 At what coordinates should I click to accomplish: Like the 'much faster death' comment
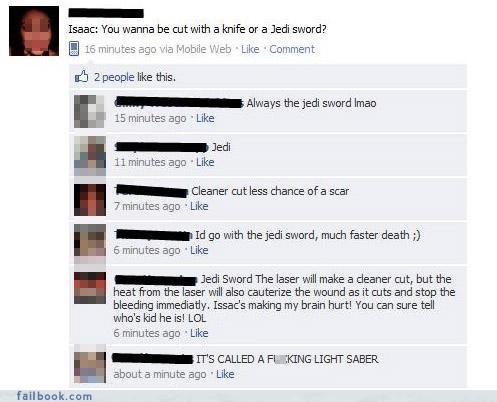pyautogui.click(x=199, y=250)
